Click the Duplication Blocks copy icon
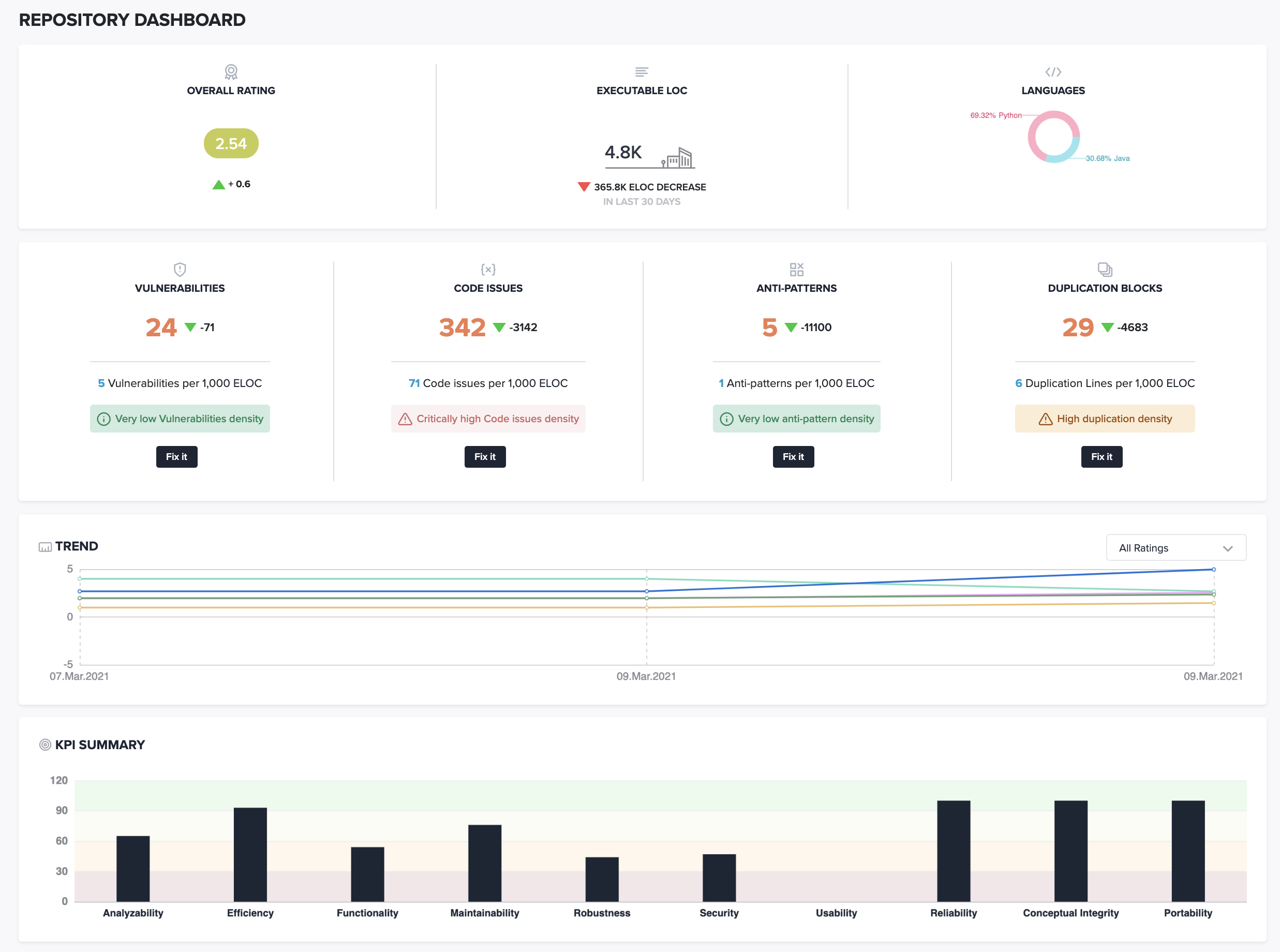Viewport: 1280px width, 952px height. tap(1104, 269)
